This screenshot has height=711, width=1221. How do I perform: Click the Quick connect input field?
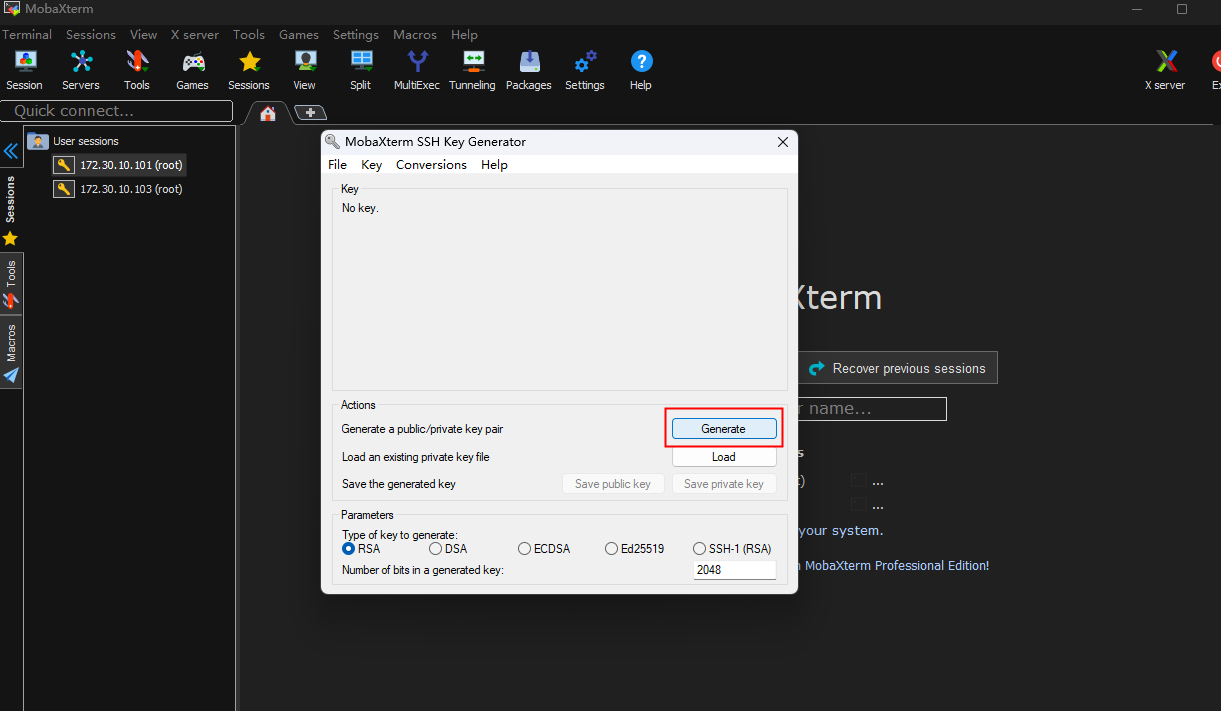pyautogui.click(x=117, y=111)
